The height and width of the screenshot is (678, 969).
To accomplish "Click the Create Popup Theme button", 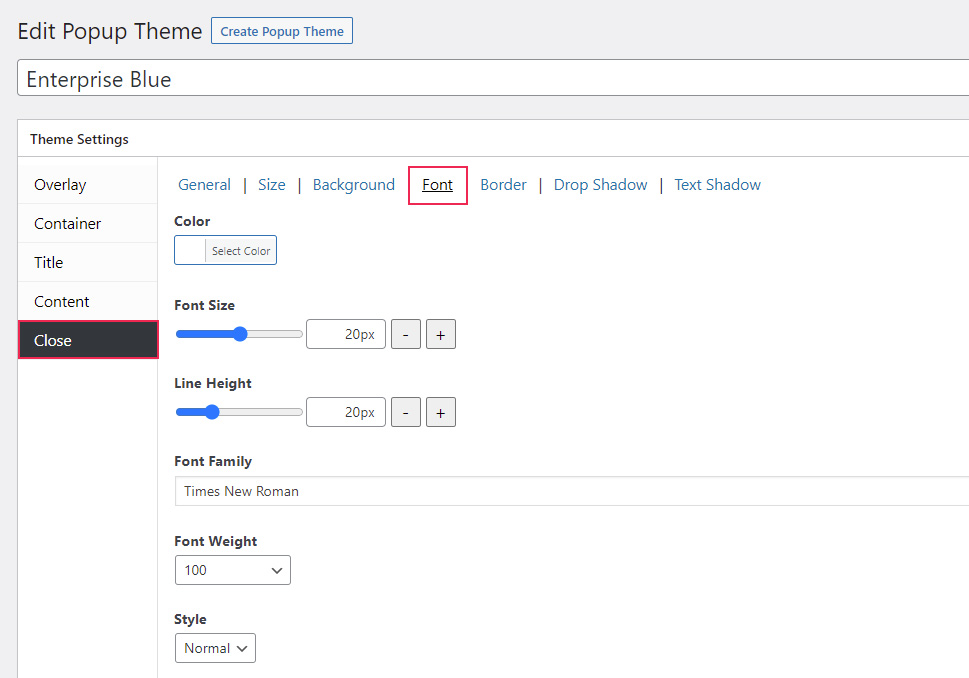I will [x=281, y=31].
